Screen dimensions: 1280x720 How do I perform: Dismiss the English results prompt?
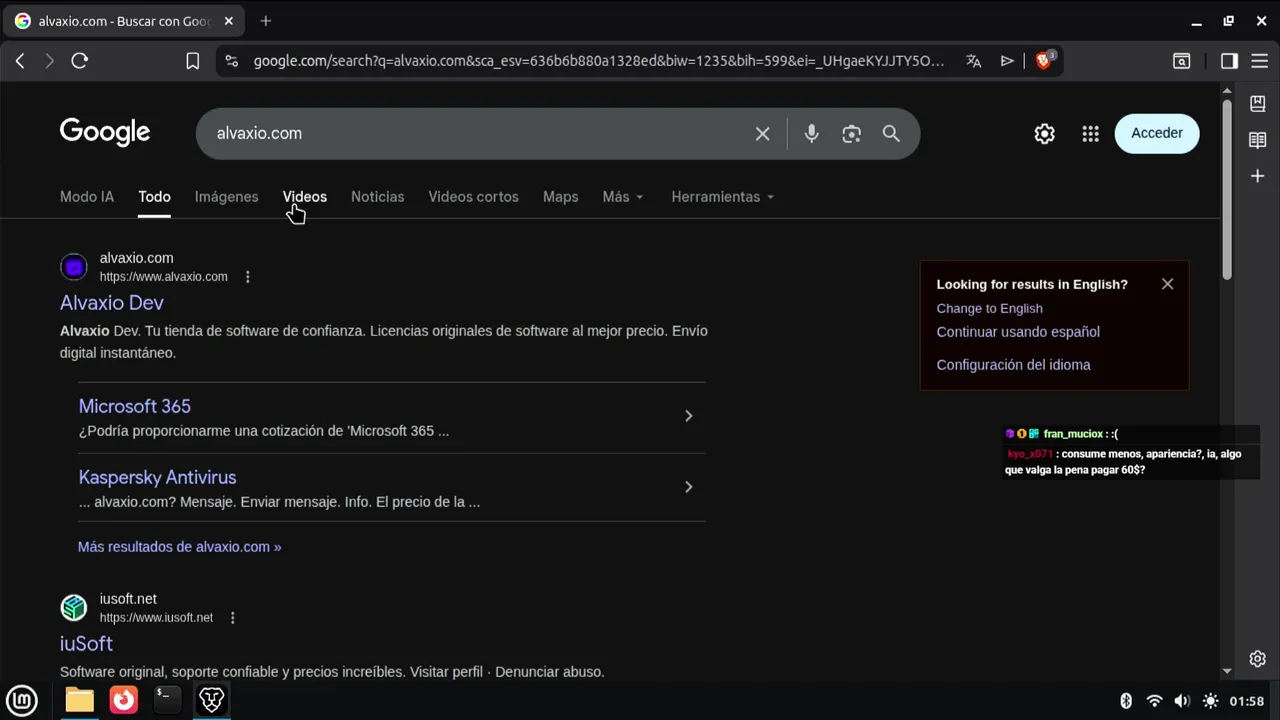(x=1167, y=284)
